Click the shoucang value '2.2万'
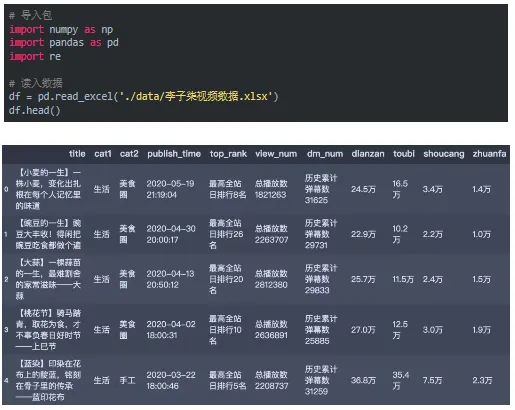Viewport: 515px width, 410px height. [433, 234]
